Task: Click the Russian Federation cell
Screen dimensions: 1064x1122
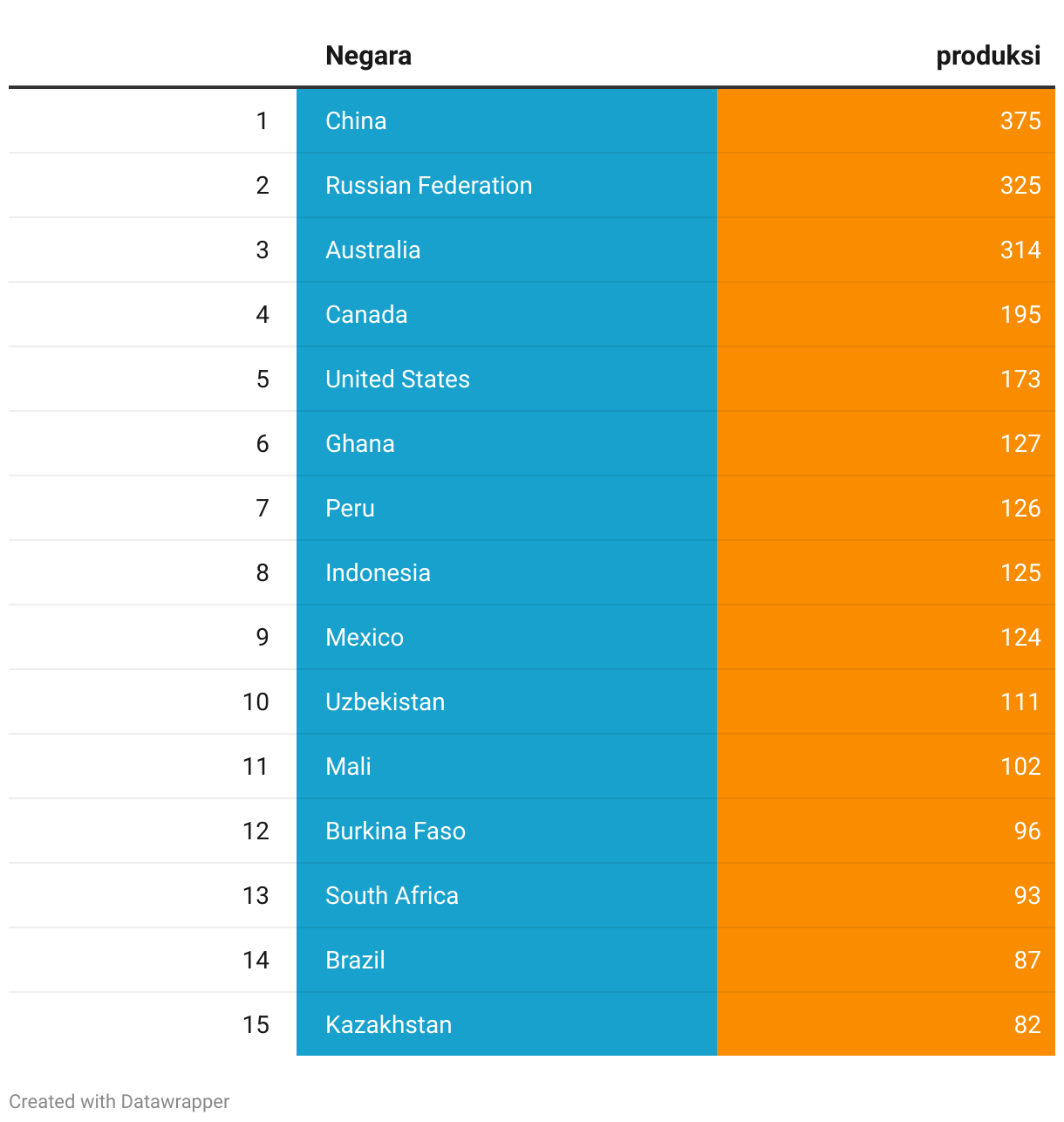Action: 428,185
